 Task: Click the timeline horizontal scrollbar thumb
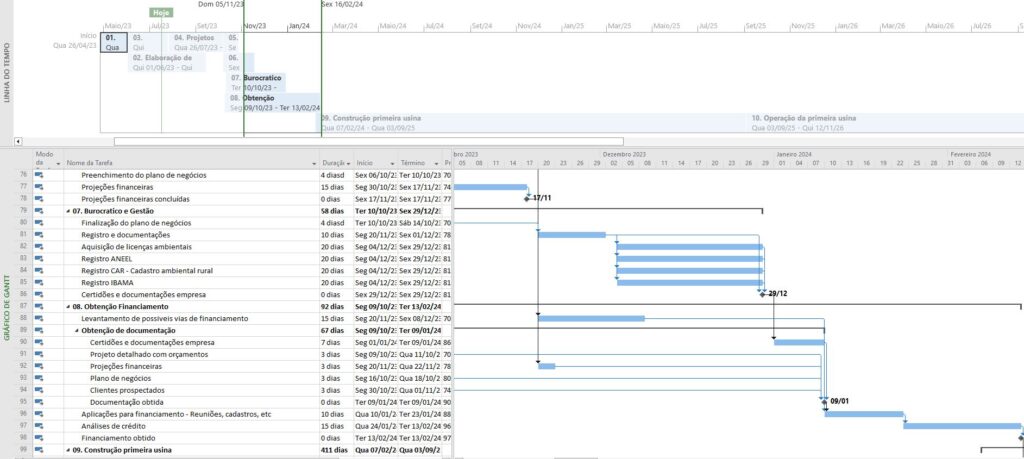tap(368, 141)
